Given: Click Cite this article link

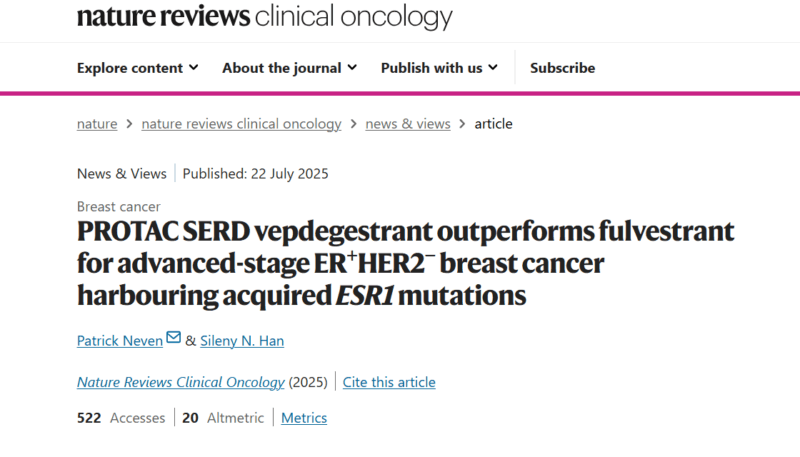Looking at the screenshot, I should coord(389,382).
